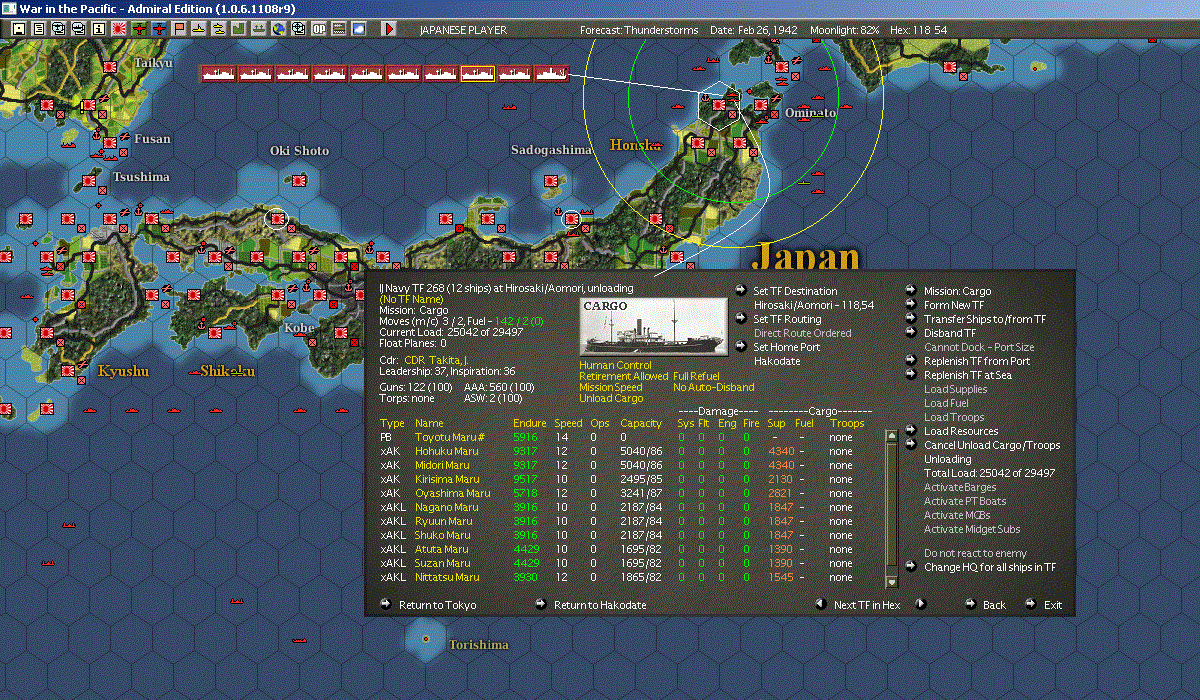This screenshot has height=700, width=1200.
Task: Click red plane on blue background icon
Action: pos(160,29)
